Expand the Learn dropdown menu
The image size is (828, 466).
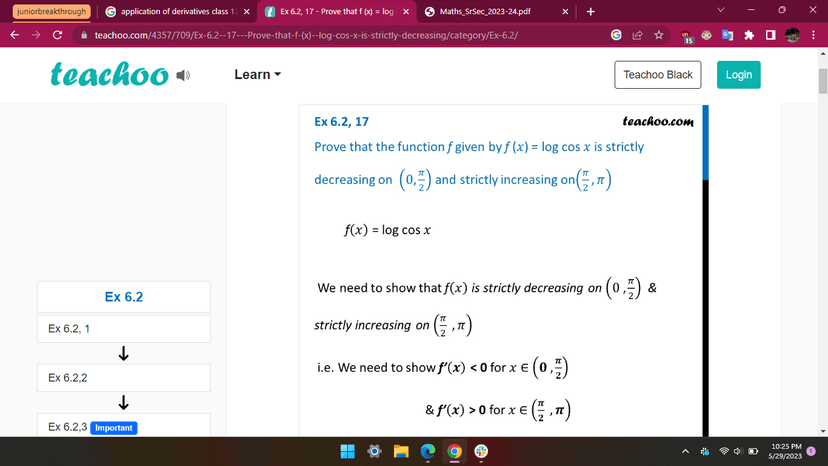pyautogui.click(x=257, y=75)
